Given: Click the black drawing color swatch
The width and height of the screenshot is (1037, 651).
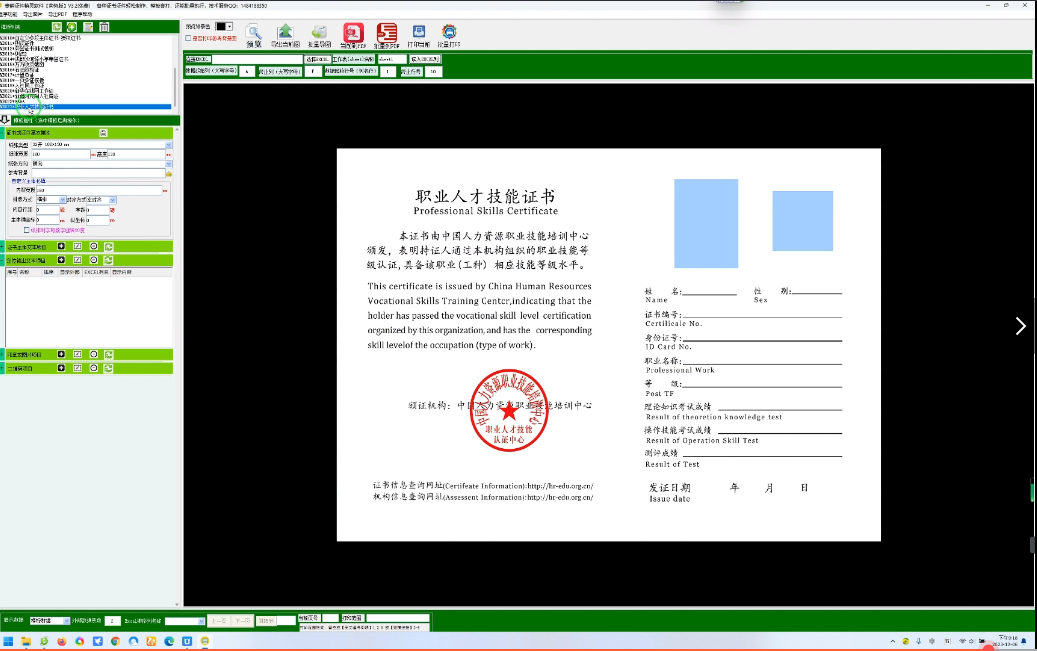Looking at the screenshot, I should 221,26.
